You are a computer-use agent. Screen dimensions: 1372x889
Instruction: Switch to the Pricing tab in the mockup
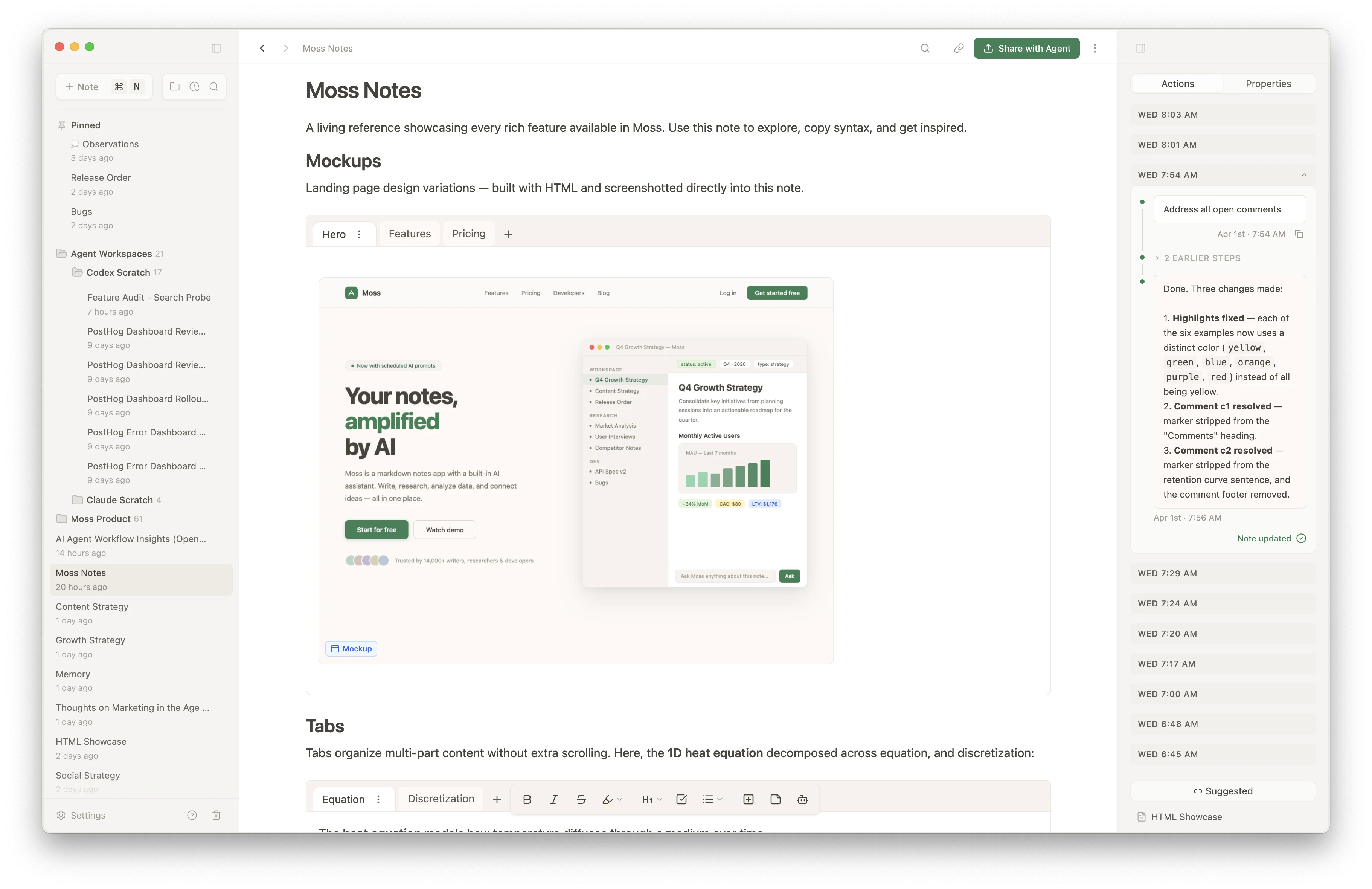click(468, 234)
